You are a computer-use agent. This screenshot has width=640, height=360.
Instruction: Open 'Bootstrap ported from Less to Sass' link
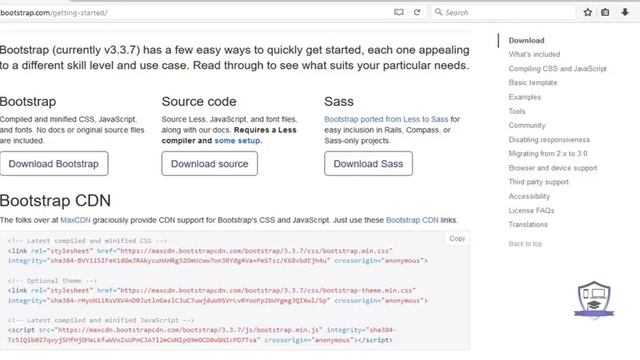[x=386, y=119]
